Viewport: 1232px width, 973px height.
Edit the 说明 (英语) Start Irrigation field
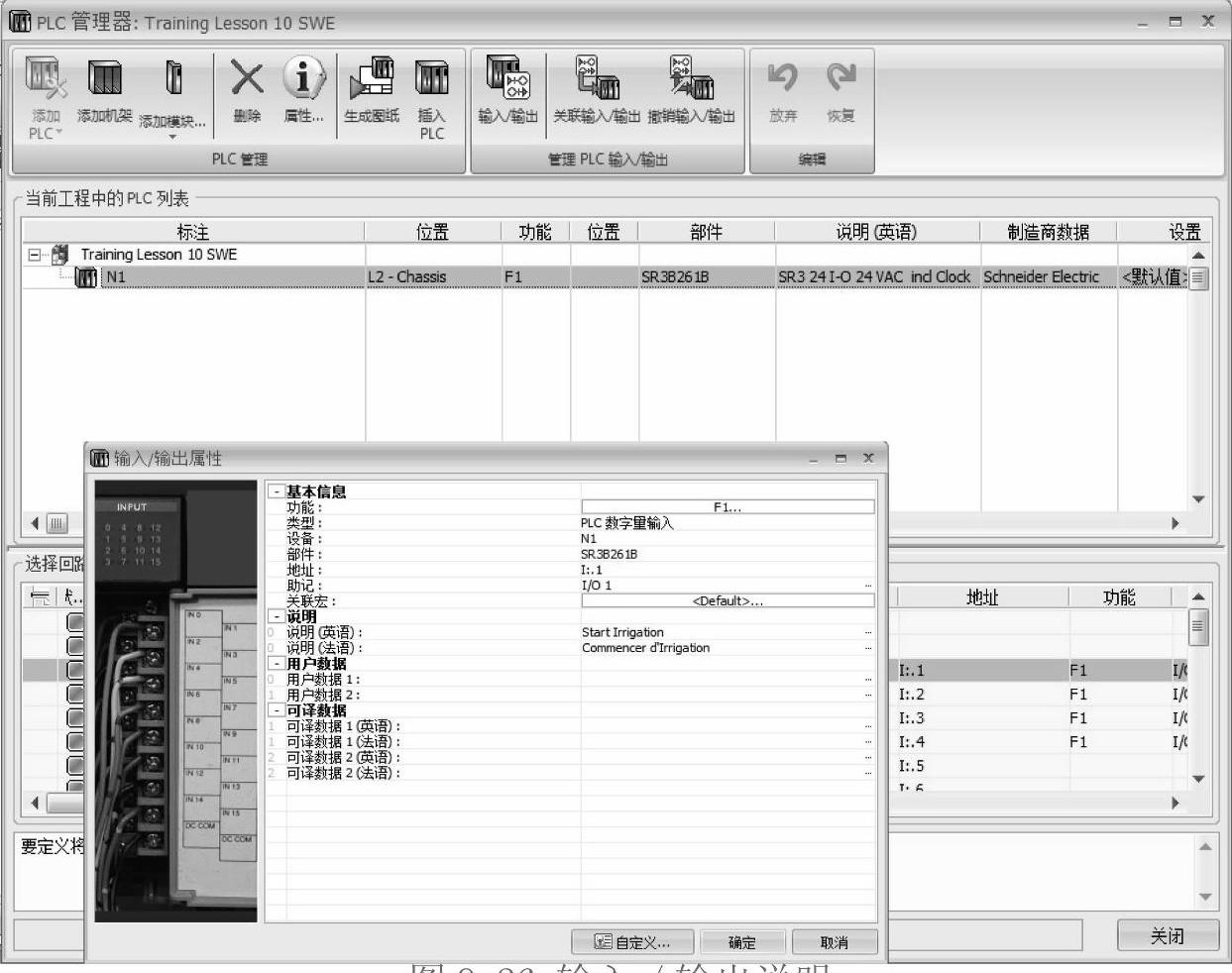click(x=728, y=632)
